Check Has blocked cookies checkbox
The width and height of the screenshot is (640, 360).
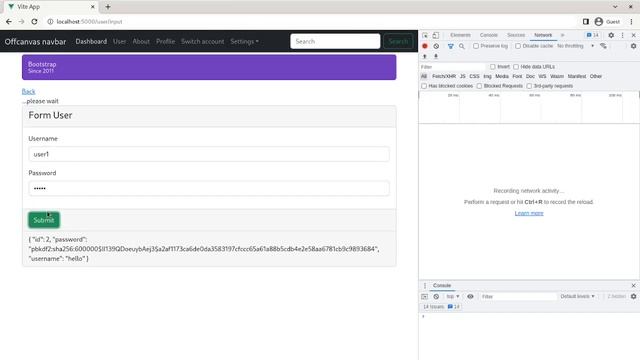click(424, 86)
